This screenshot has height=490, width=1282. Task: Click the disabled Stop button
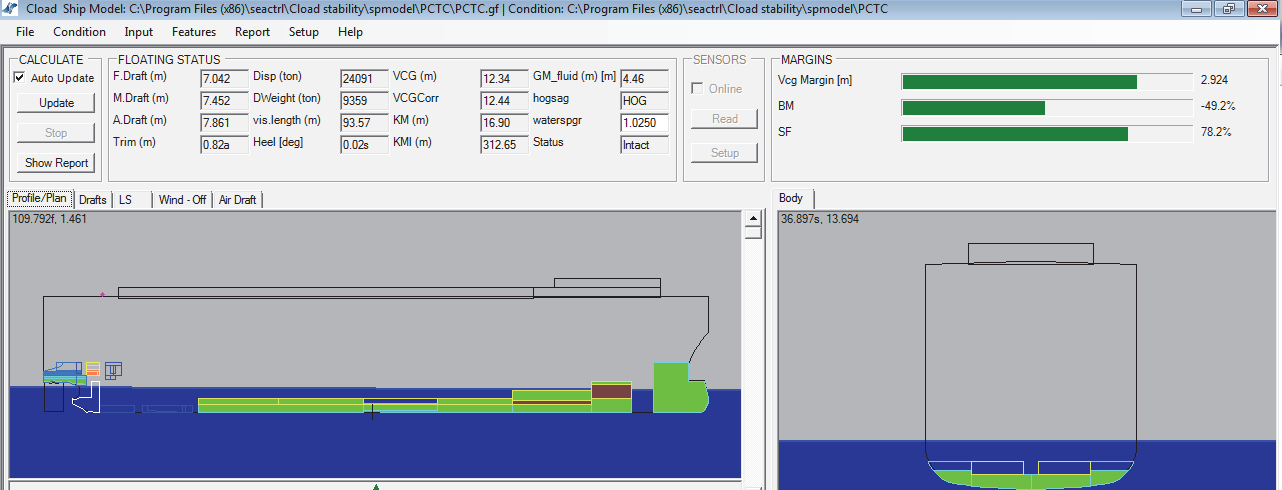click(56, 133)
